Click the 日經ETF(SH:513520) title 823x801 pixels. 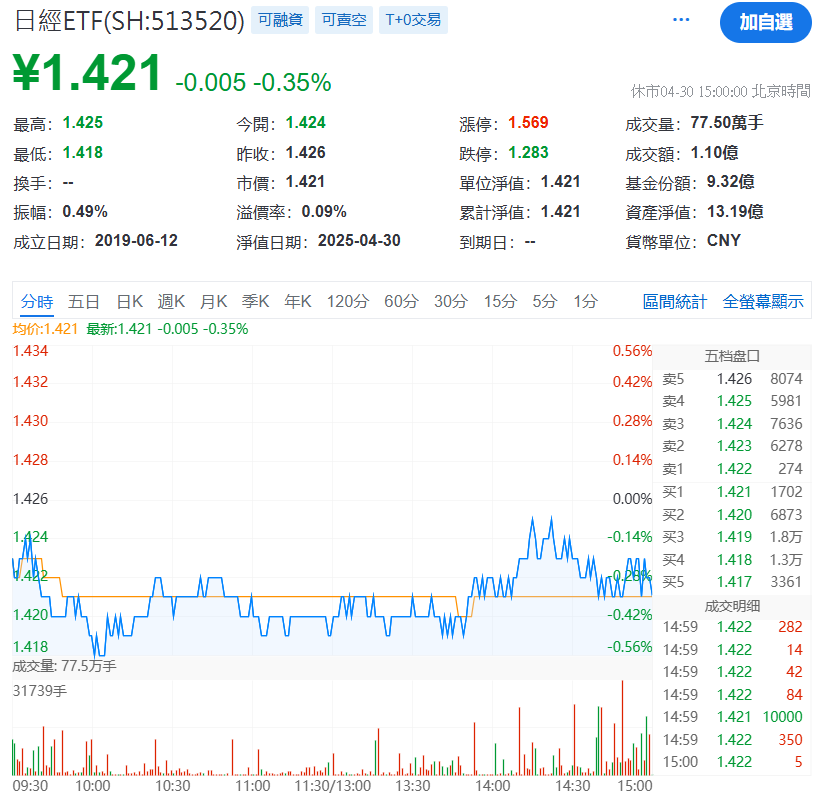[x=129, y=21]
